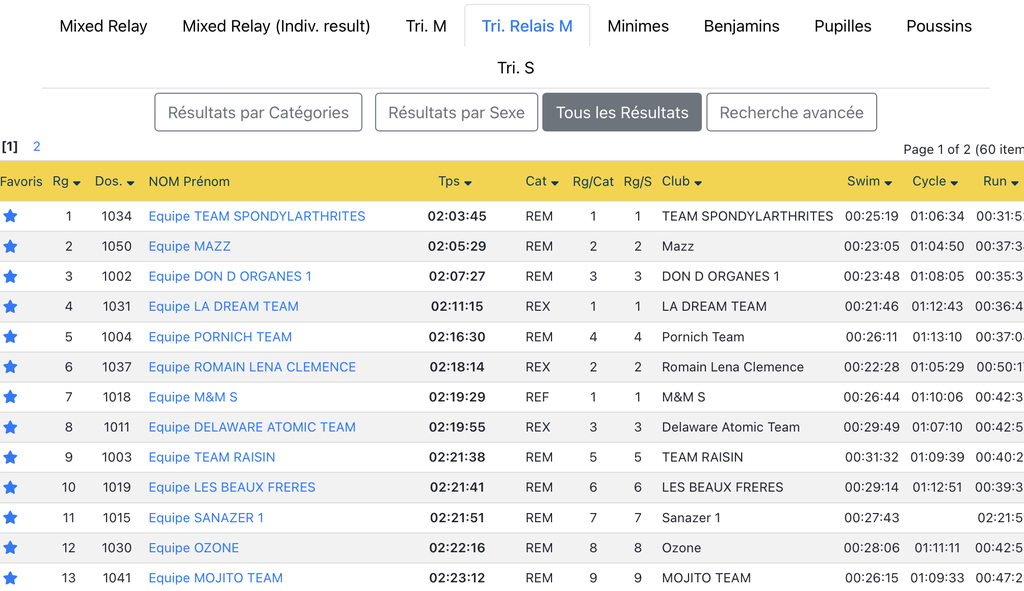
Task: Toggle star for Equipe TEAM RAISIN
Action: click(x=10, y=457)
